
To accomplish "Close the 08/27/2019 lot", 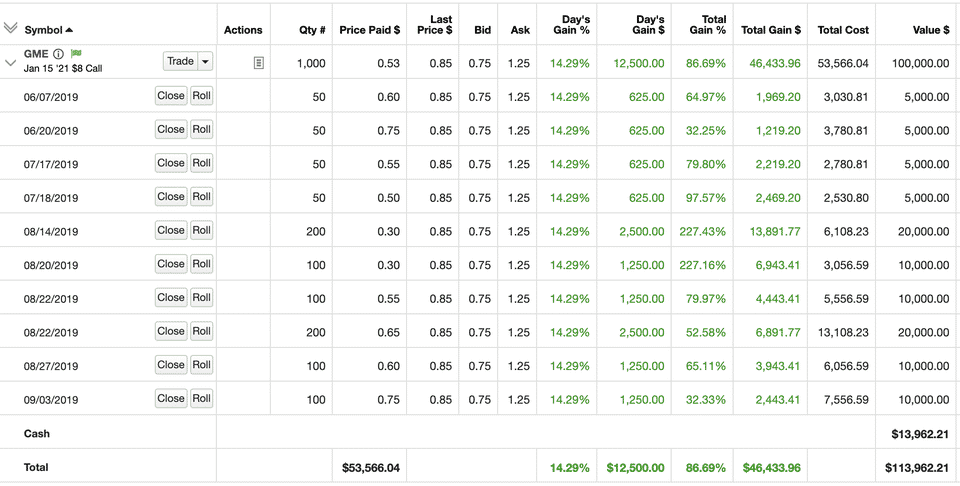I will [171, 365].
